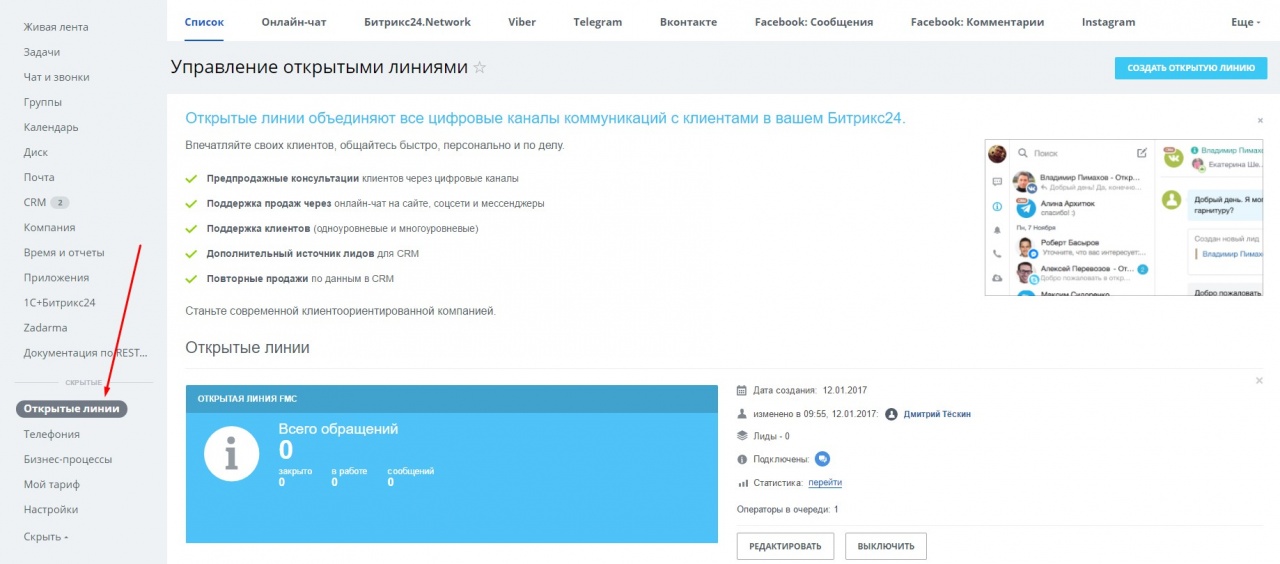
Task: Open 1С+Битрикс24 menu item
Action: pyautogui.click(x=60, y=302)
